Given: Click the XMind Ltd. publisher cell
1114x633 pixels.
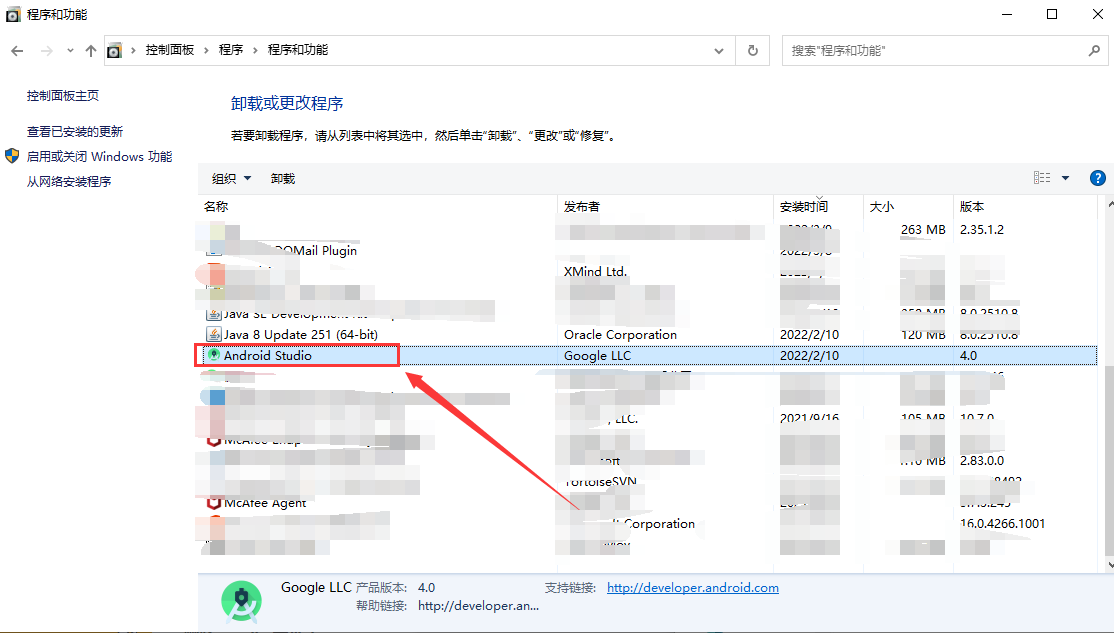Looking at the screenshot, I should 595,271.
